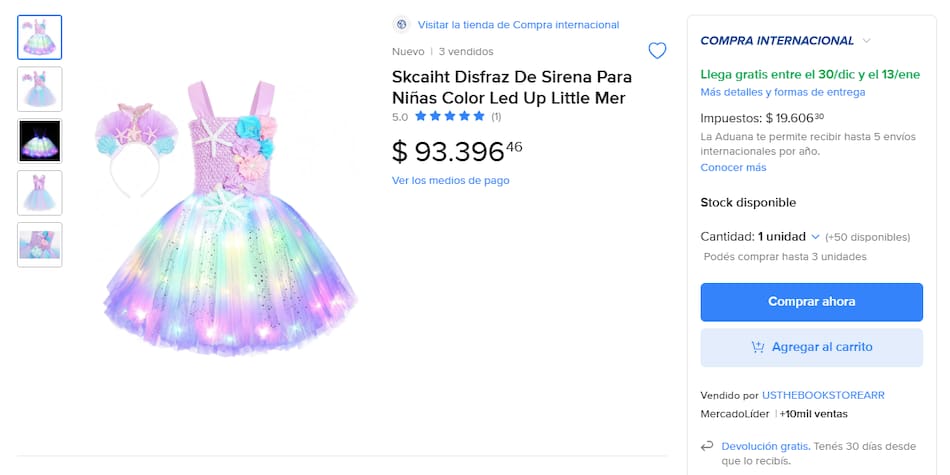Click the five-star rating icons
This screenshot has height=475, width=950.
pos(450,116)
